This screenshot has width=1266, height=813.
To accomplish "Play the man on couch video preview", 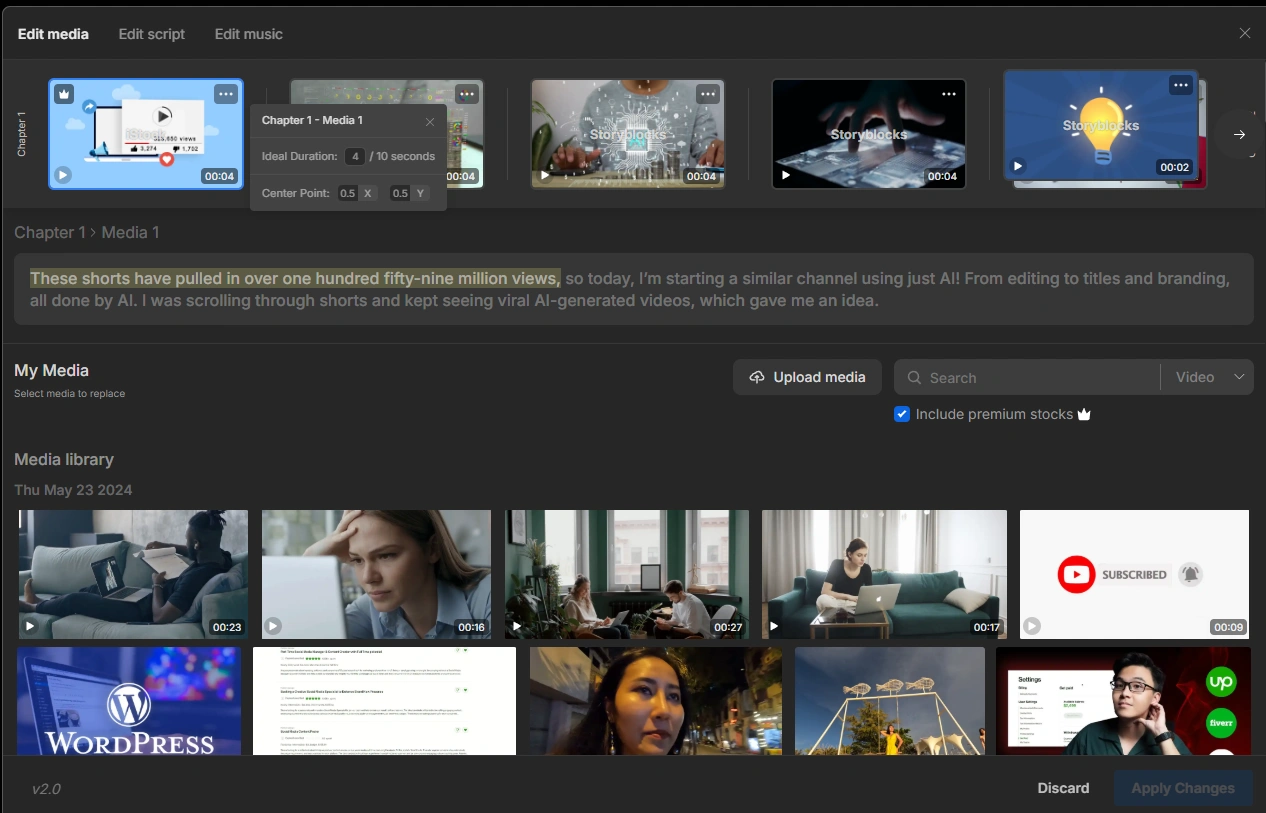I will (x=30, y=627).
